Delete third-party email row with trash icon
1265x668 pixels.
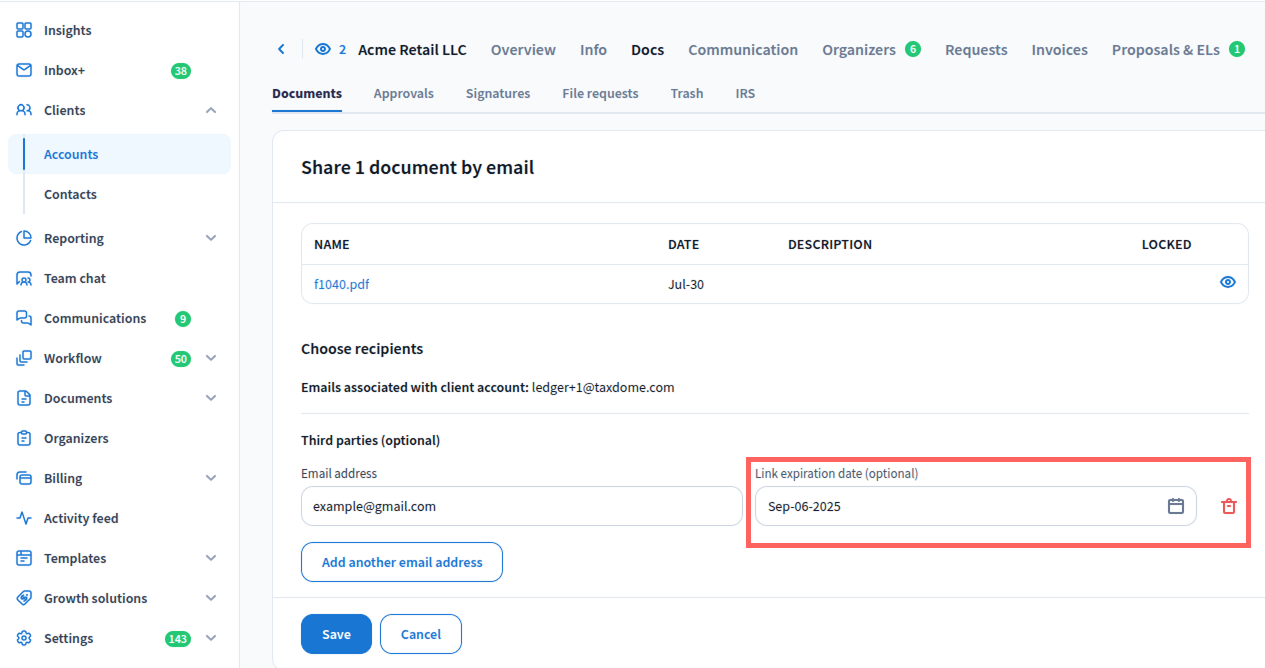click(x=1228, y=507)
